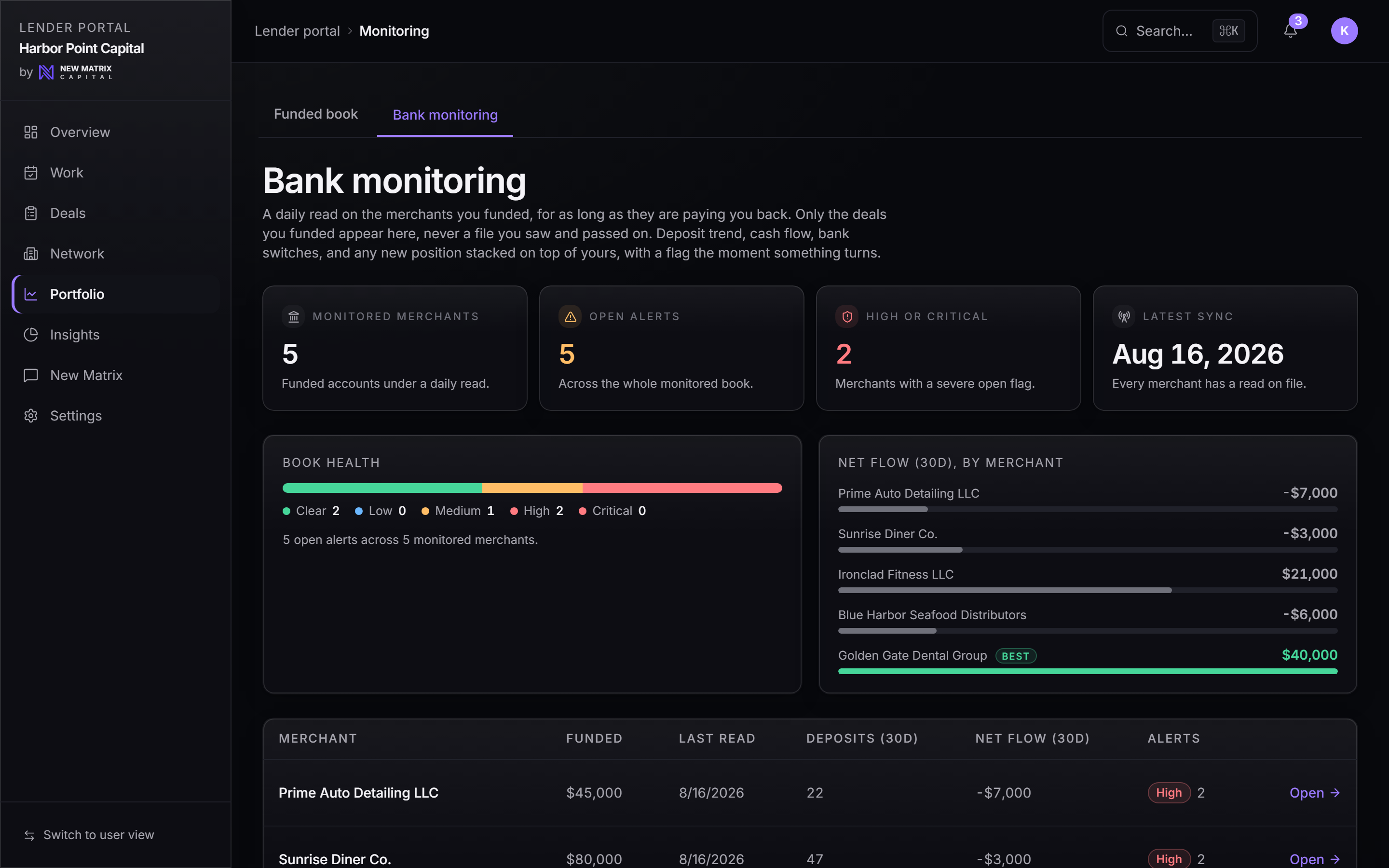Screen dimensions: 1389x868
Task: Click the High badge for Sunrise Diner Co.
Action: click(1169, 859)
